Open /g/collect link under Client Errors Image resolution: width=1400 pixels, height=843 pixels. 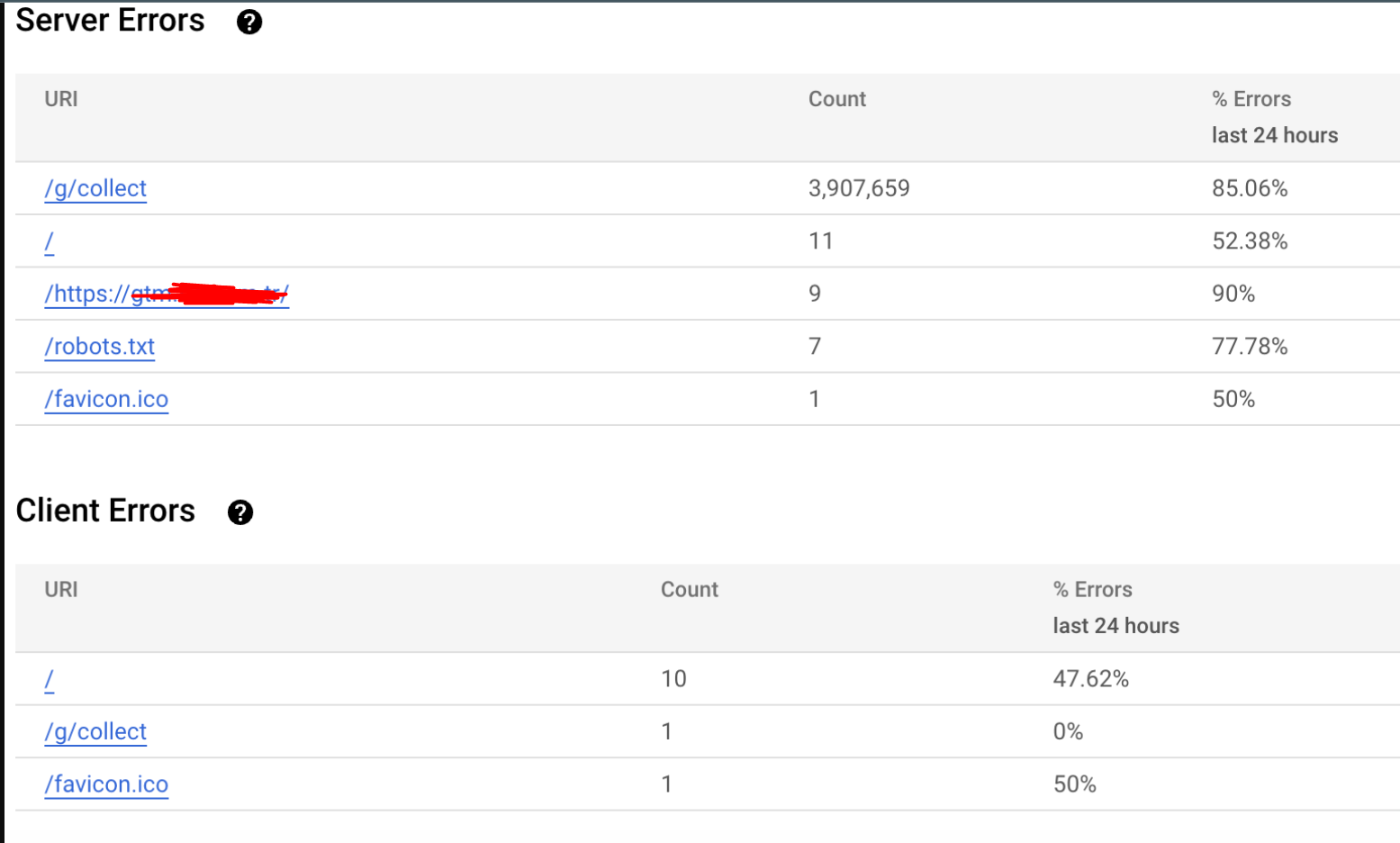click(95, 731)
